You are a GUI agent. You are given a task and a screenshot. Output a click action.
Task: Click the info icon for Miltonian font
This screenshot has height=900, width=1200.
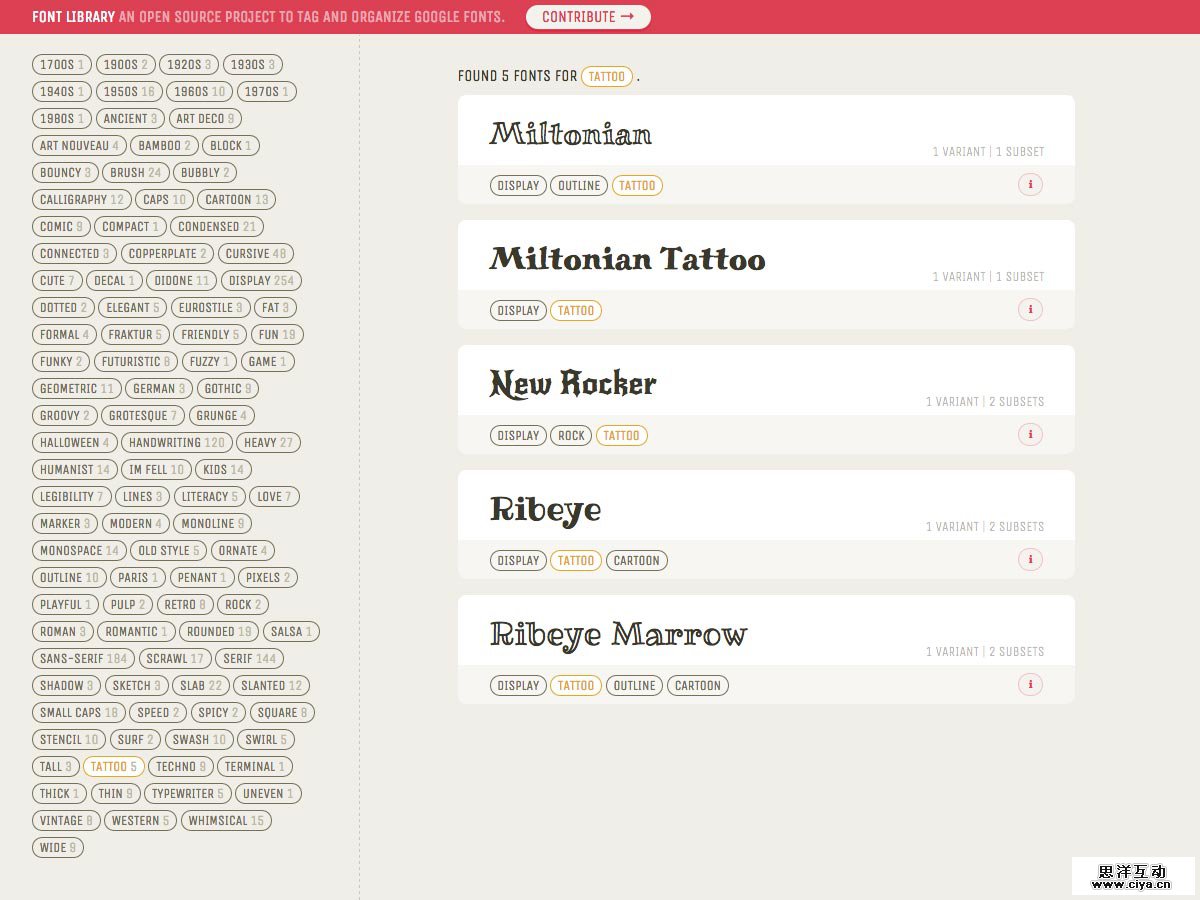pyautogui.click(x=1030, y=185)
